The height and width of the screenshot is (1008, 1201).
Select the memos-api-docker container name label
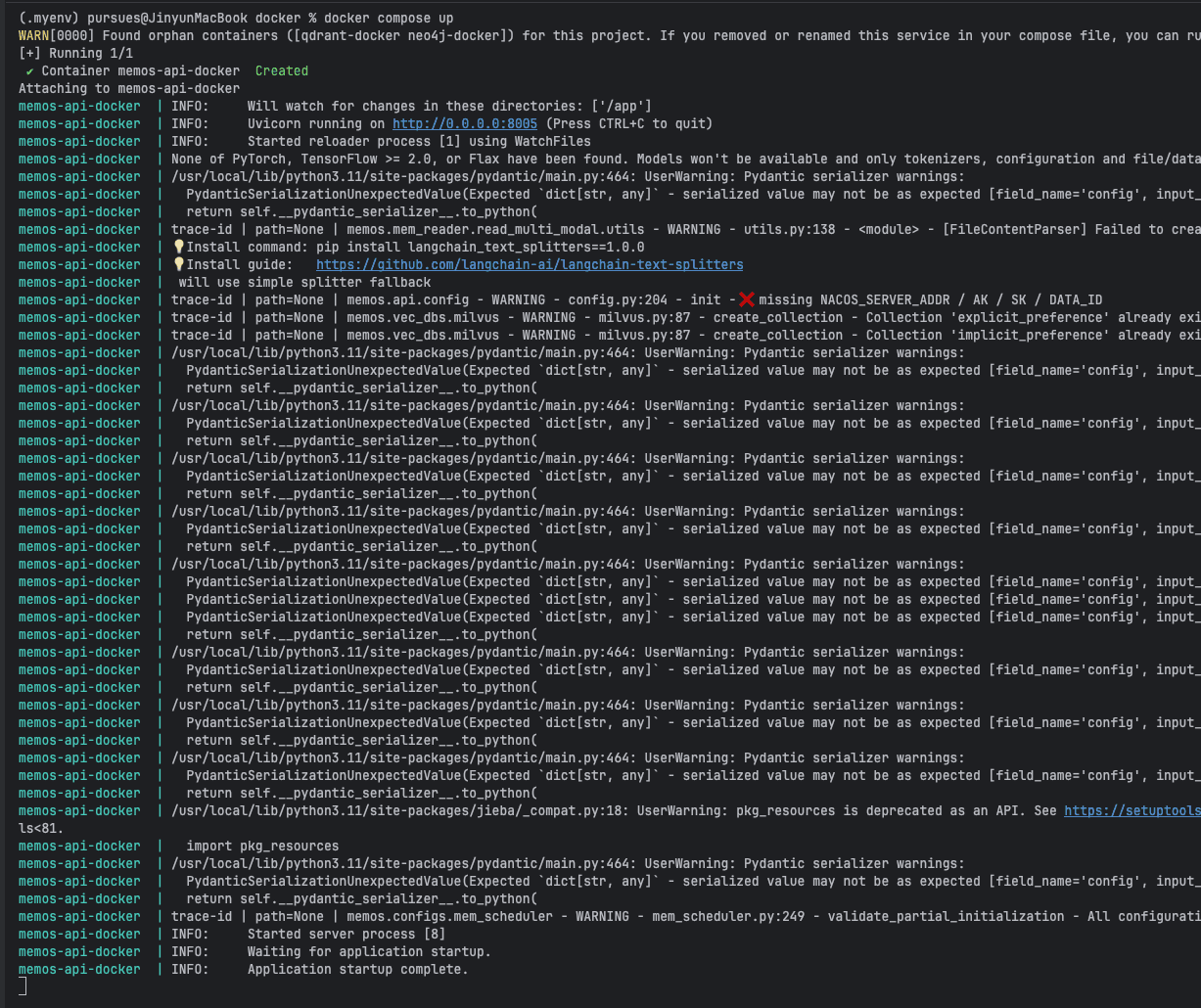pos(78,106)
